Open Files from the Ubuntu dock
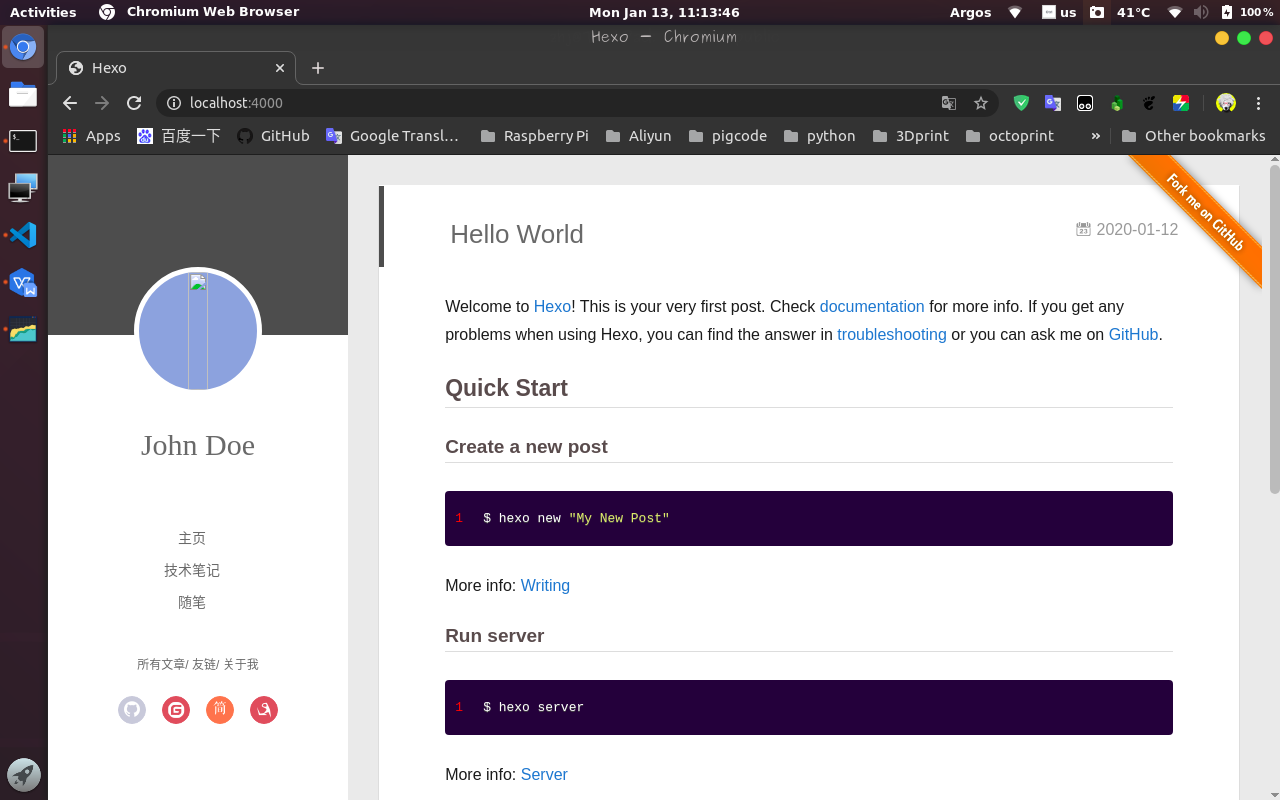 [23, 95]
